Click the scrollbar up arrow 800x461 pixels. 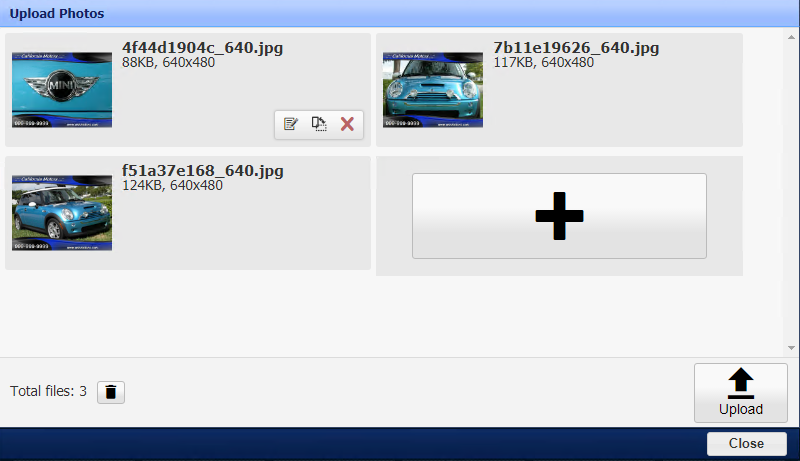click(x=791, y=37)
